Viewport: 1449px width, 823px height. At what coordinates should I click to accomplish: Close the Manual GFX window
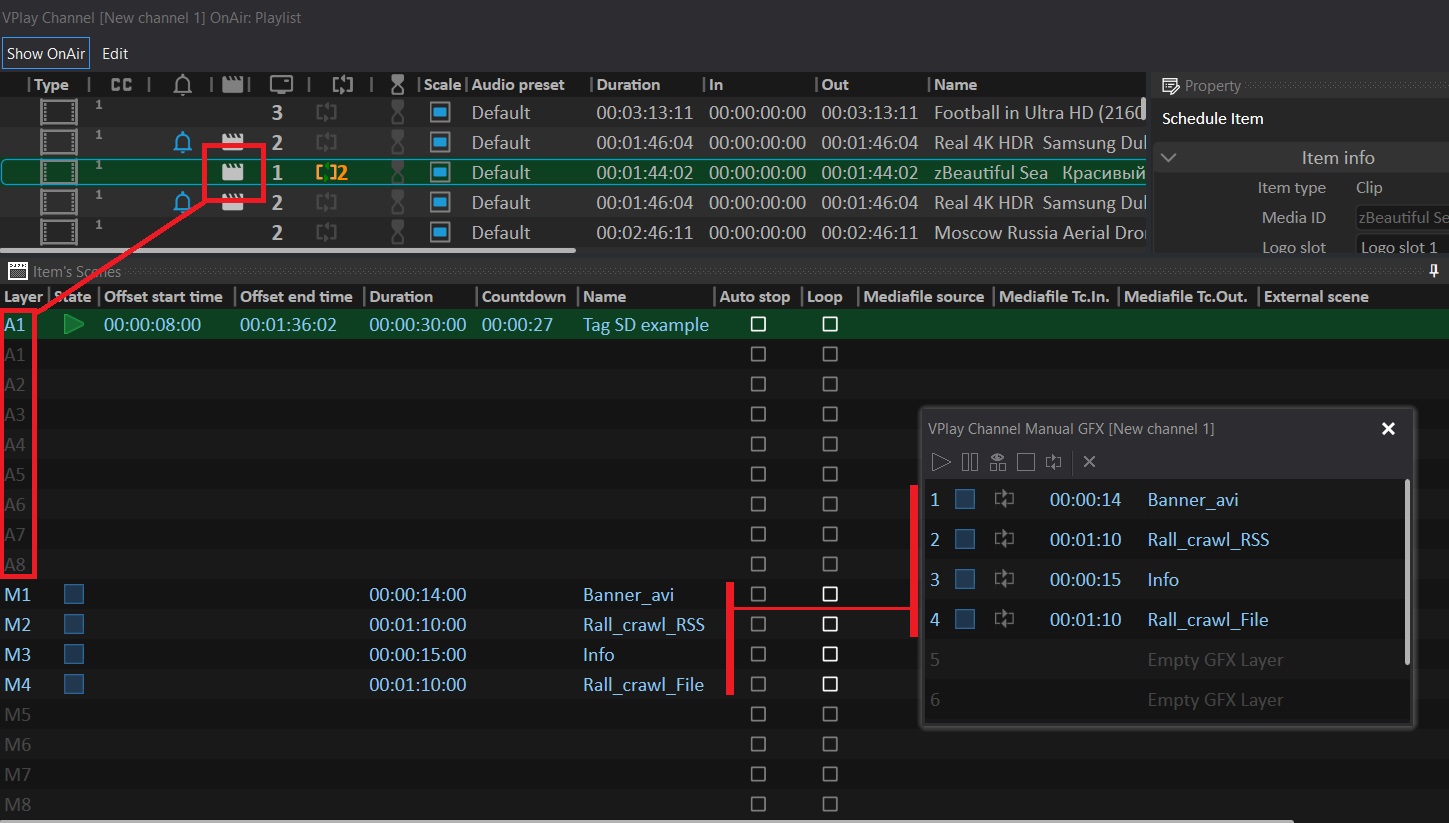[x=1388, y=428]
